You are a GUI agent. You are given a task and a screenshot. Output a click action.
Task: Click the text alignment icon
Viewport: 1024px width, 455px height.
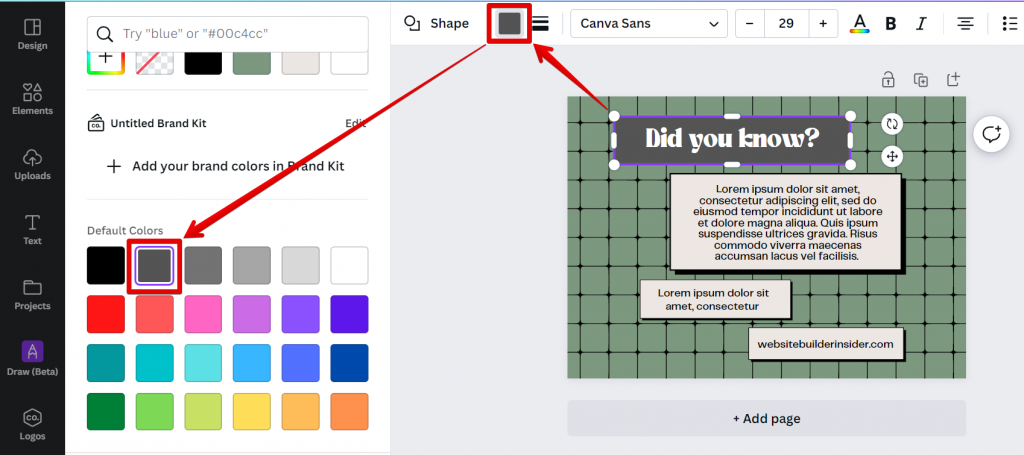(x=965, y=23)
